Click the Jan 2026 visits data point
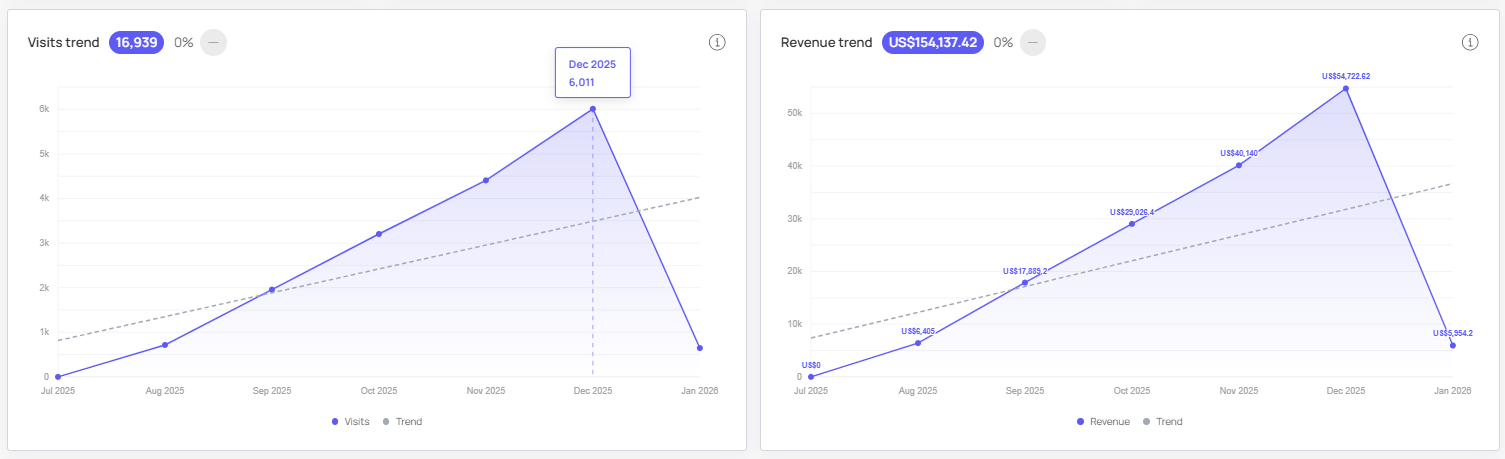Screen dimensions: 1505x459 pyautogui.click(x=700, y=348)
